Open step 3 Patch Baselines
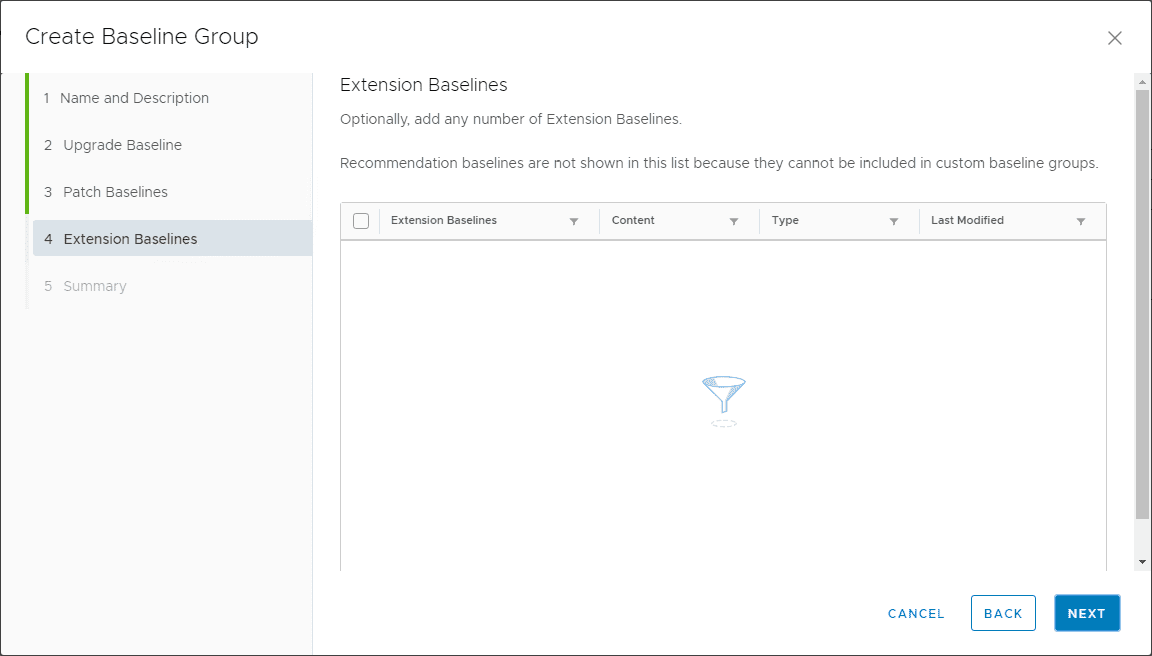 pos(115,192)
